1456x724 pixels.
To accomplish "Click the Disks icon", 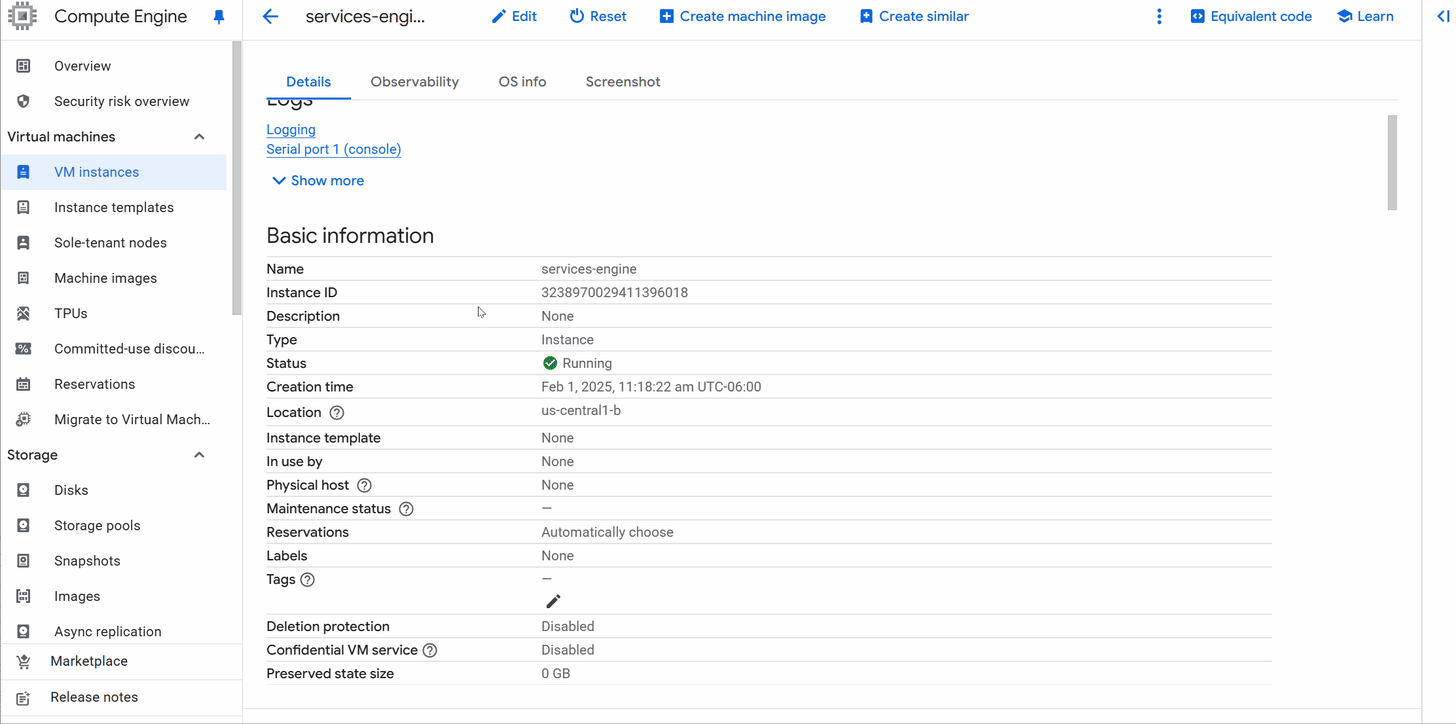I will [x=24, y=490].
